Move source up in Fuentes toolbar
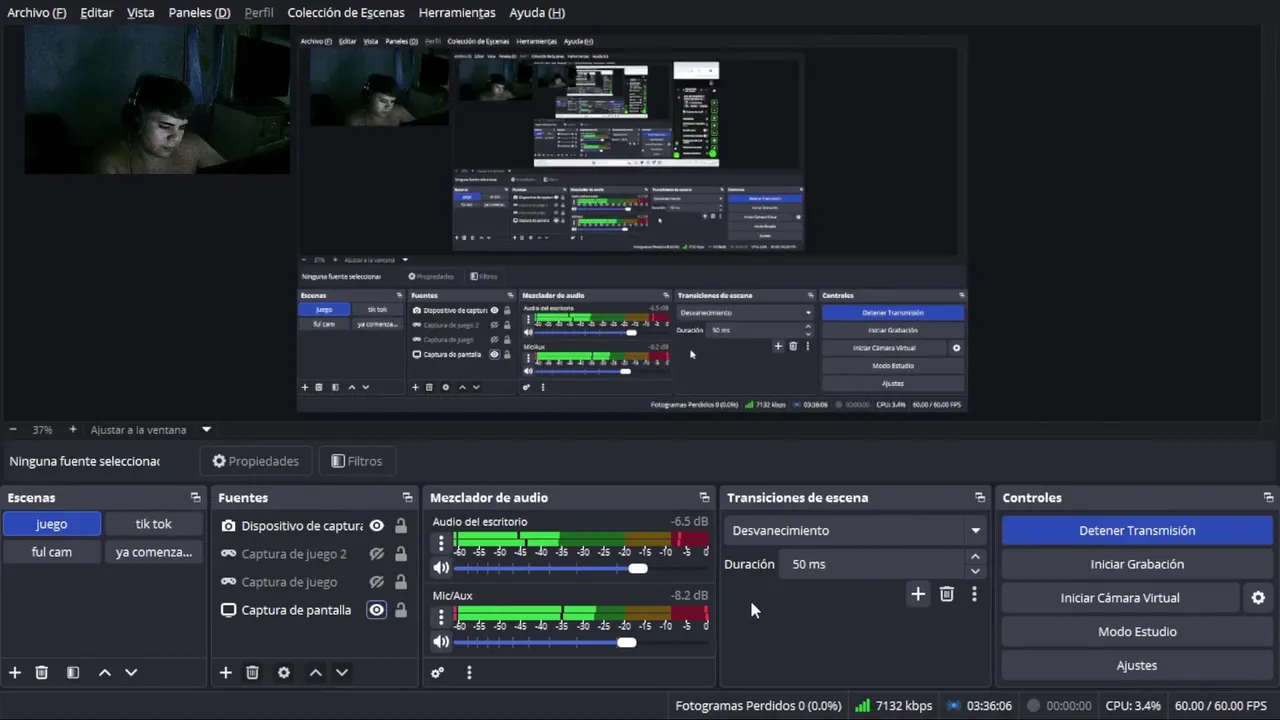The height and width of the screenshot is (720, 1280). click(315, 673)
